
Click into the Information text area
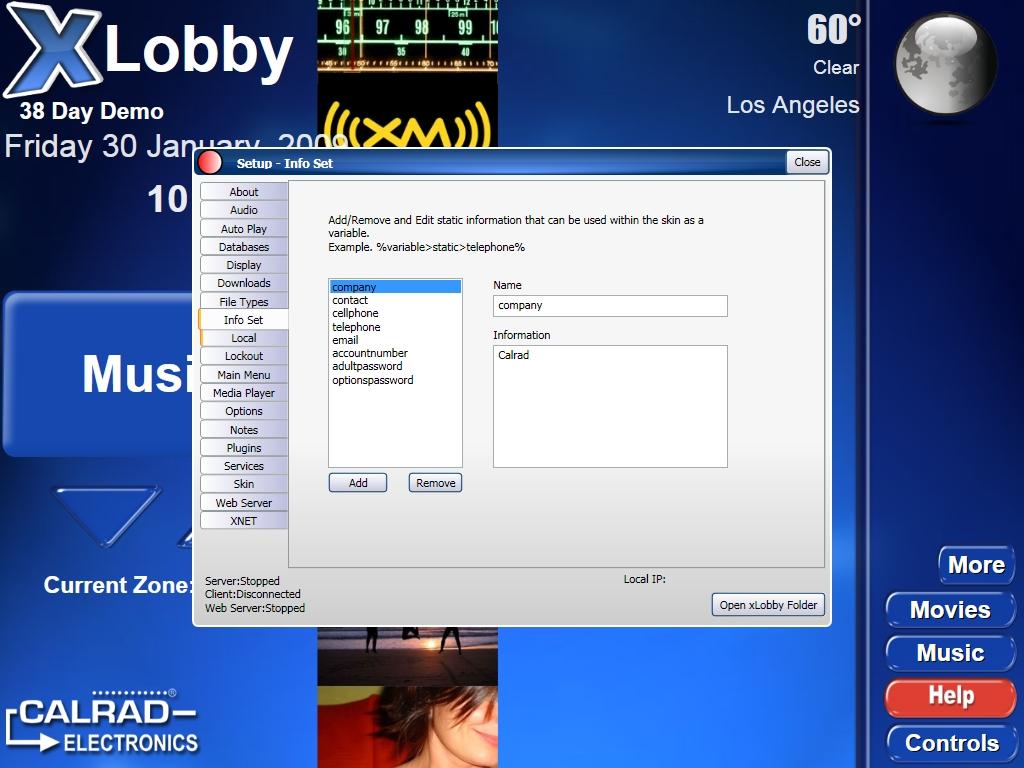[x=610, y=406]
